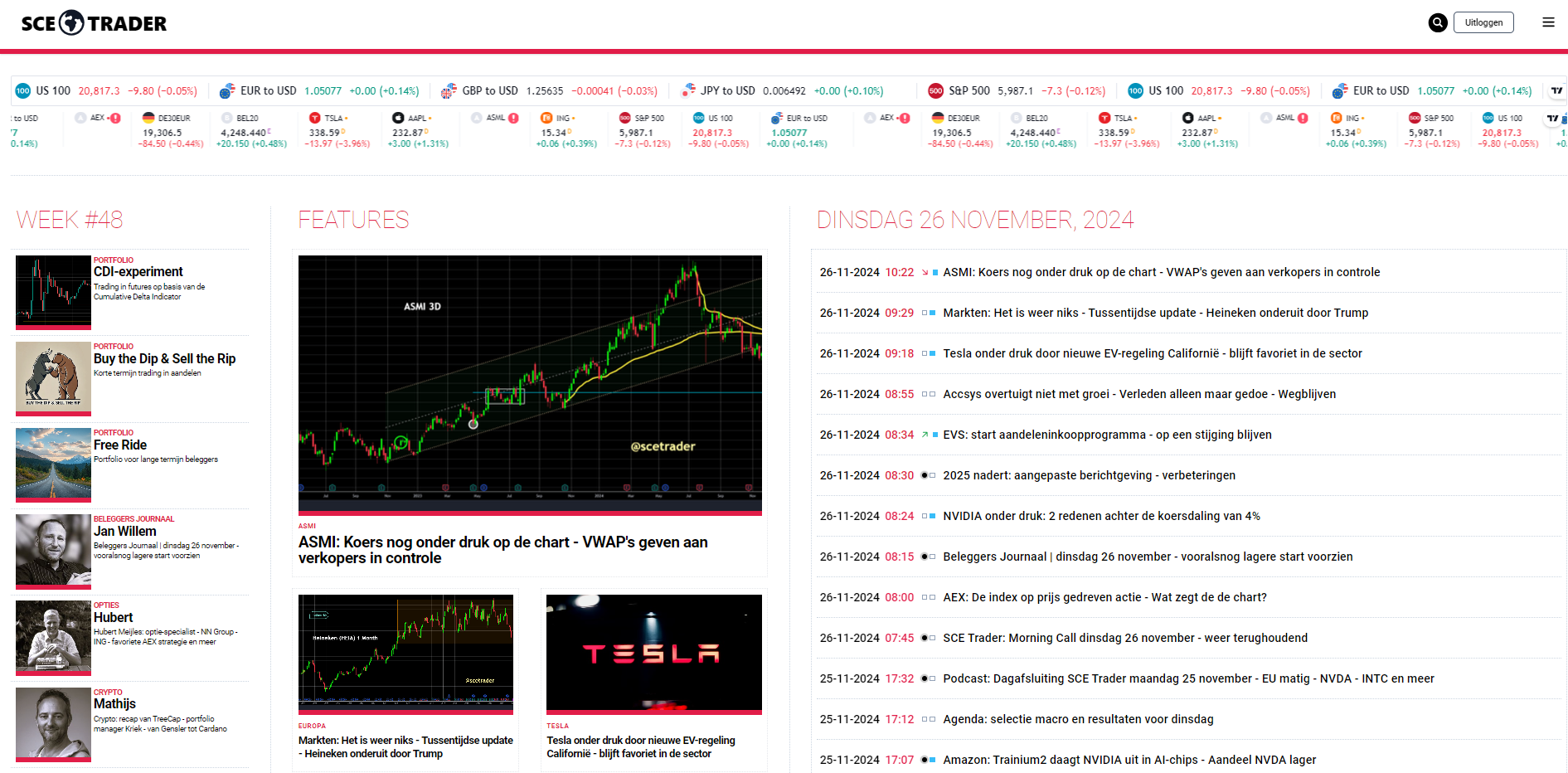The image size is (1568, 773).
Task: Open Hubert's portrait thumbnail
Action: point(53,637)
